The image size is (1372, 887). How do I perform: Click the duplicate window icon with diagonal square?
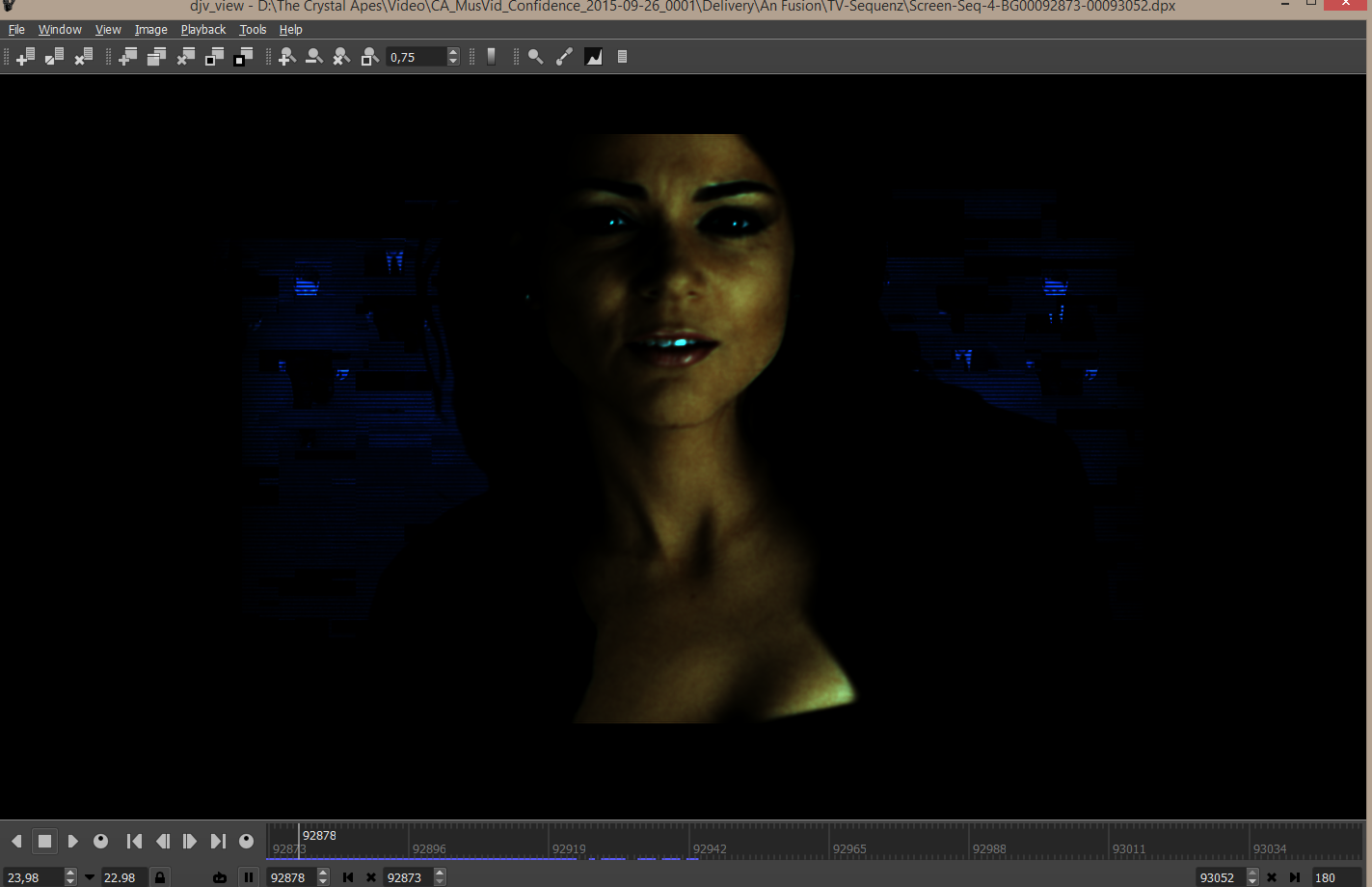(55, 57)
